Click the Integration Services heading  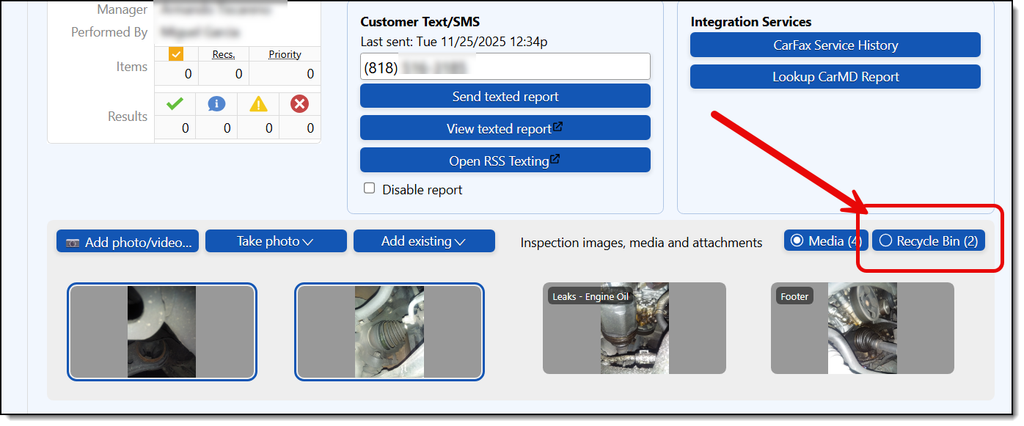click(751, 22)
